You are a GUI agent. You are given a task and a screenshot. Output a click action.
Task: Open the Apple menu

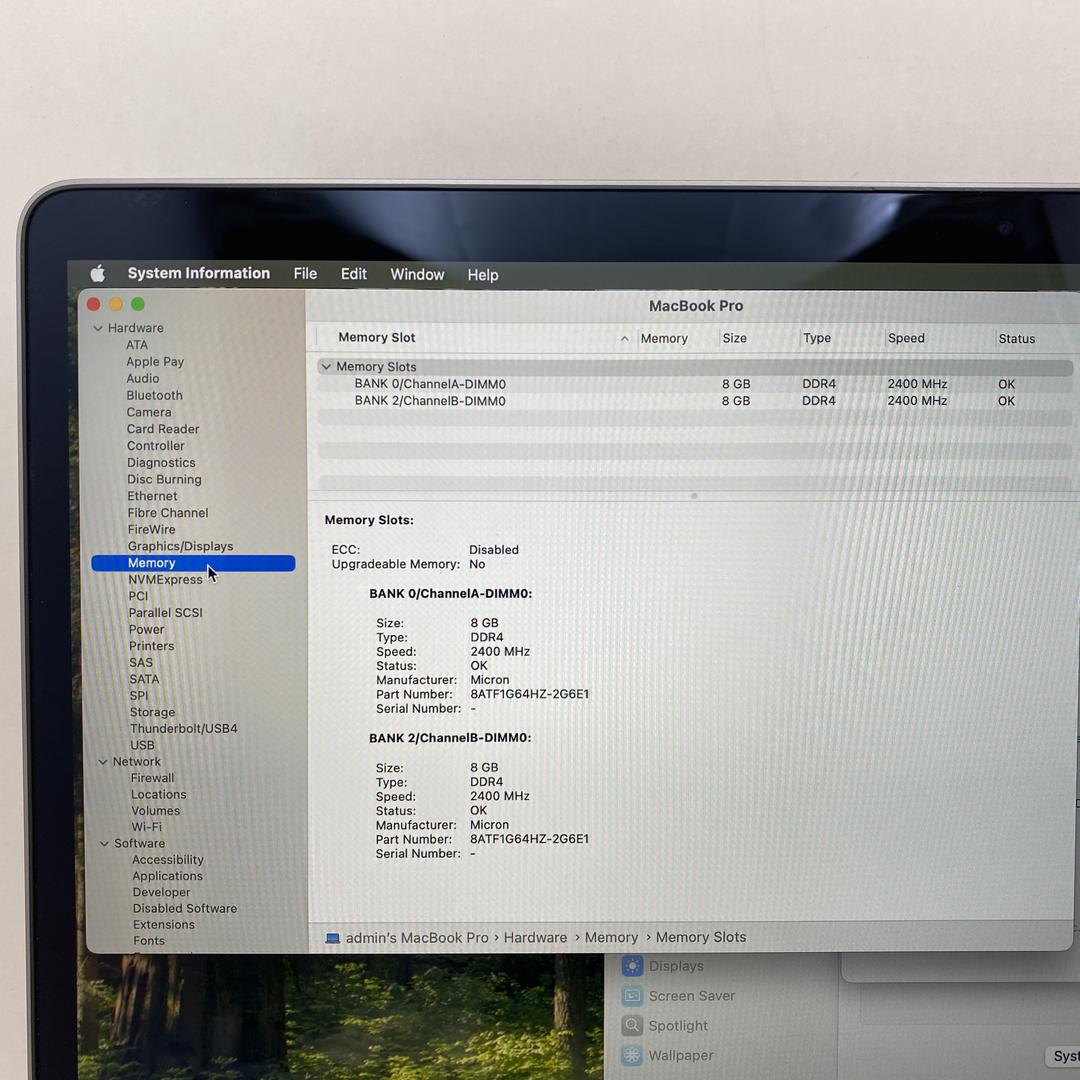[x=98, y=273]
